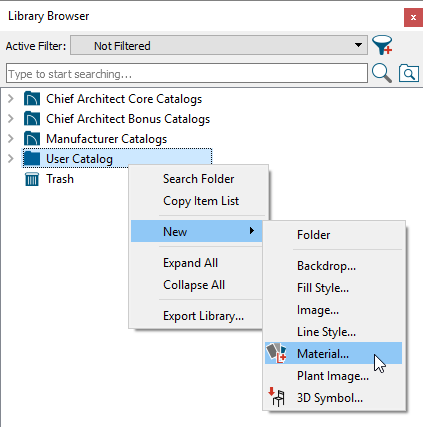Image resolution: width=423 pixels, height=427 pixels.
Task: Choose Search Folder from context menu
Action: coord(198,179)
